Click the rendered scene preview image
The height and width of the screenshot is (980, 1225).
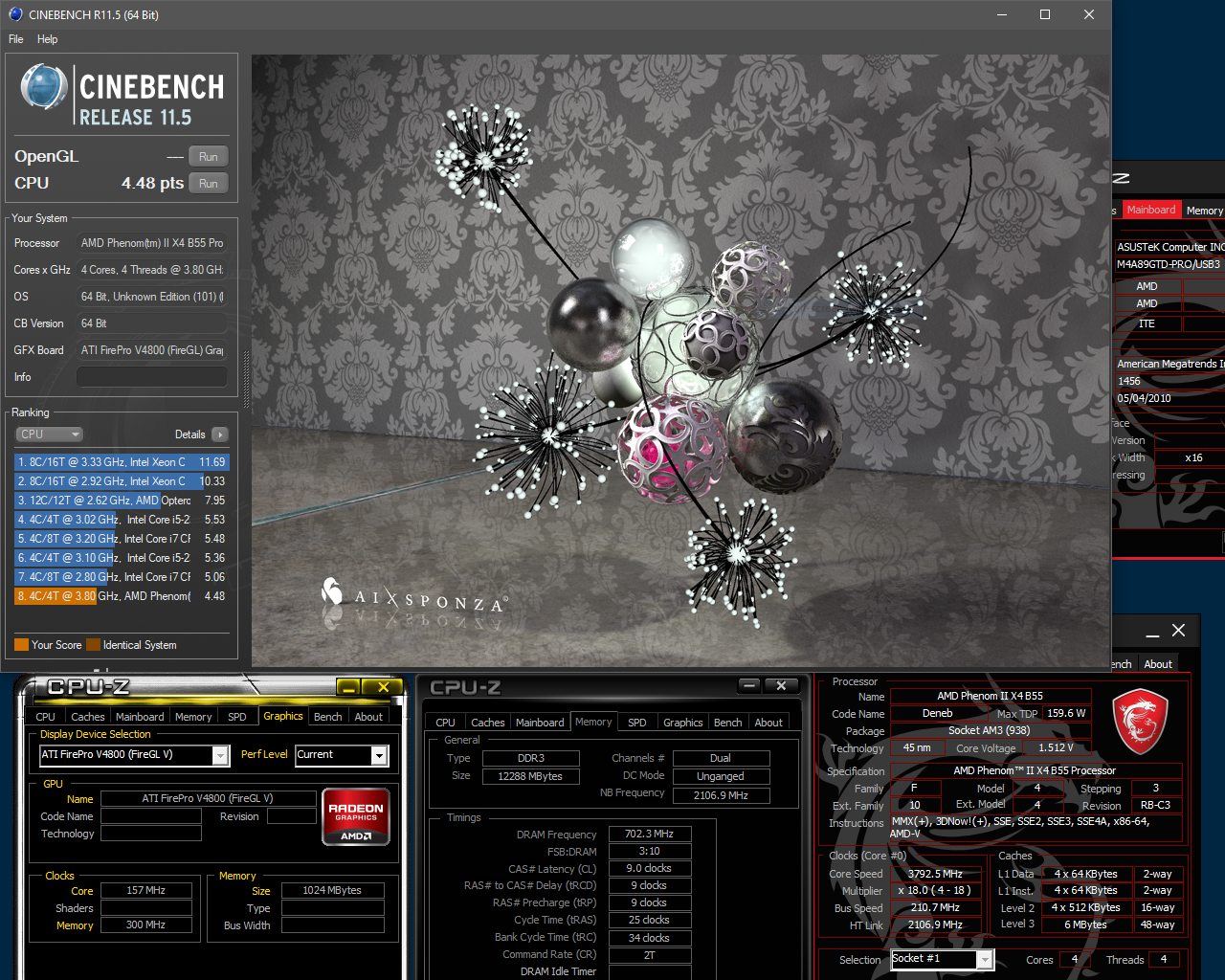(680, 360)
